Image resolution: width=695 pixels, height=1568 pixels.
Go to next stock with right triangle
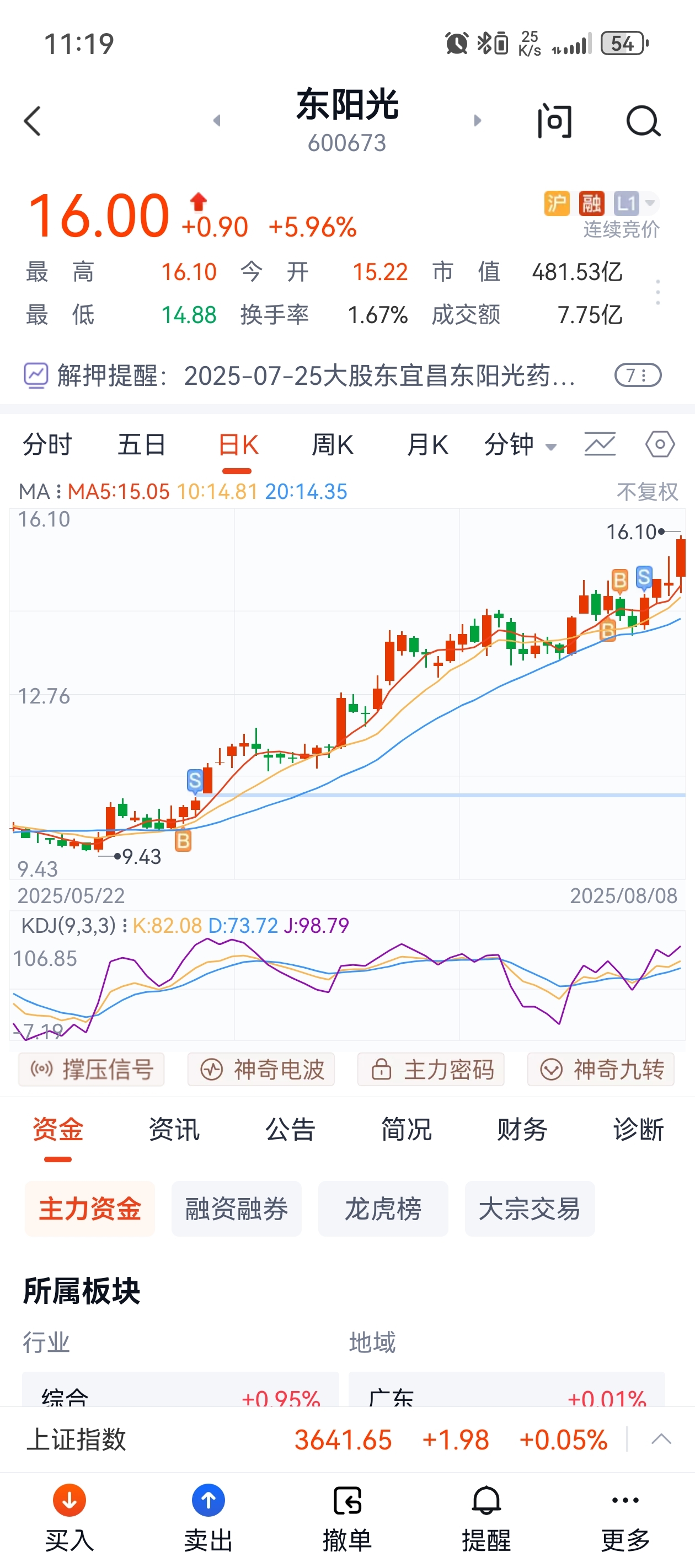point(478,121)
